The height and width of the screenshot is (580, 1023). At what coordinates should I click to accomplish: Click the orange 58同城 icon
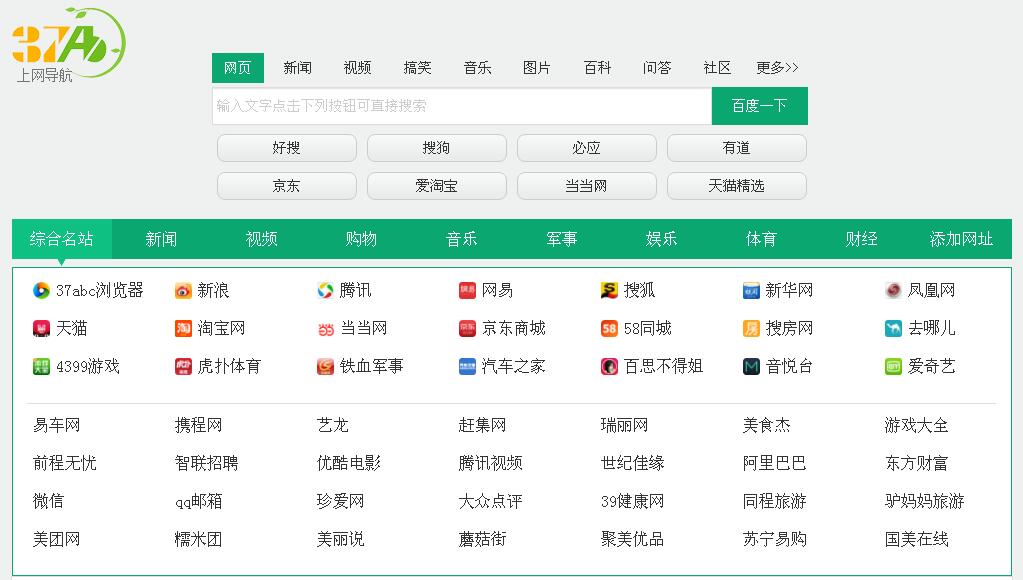[609, 328]
